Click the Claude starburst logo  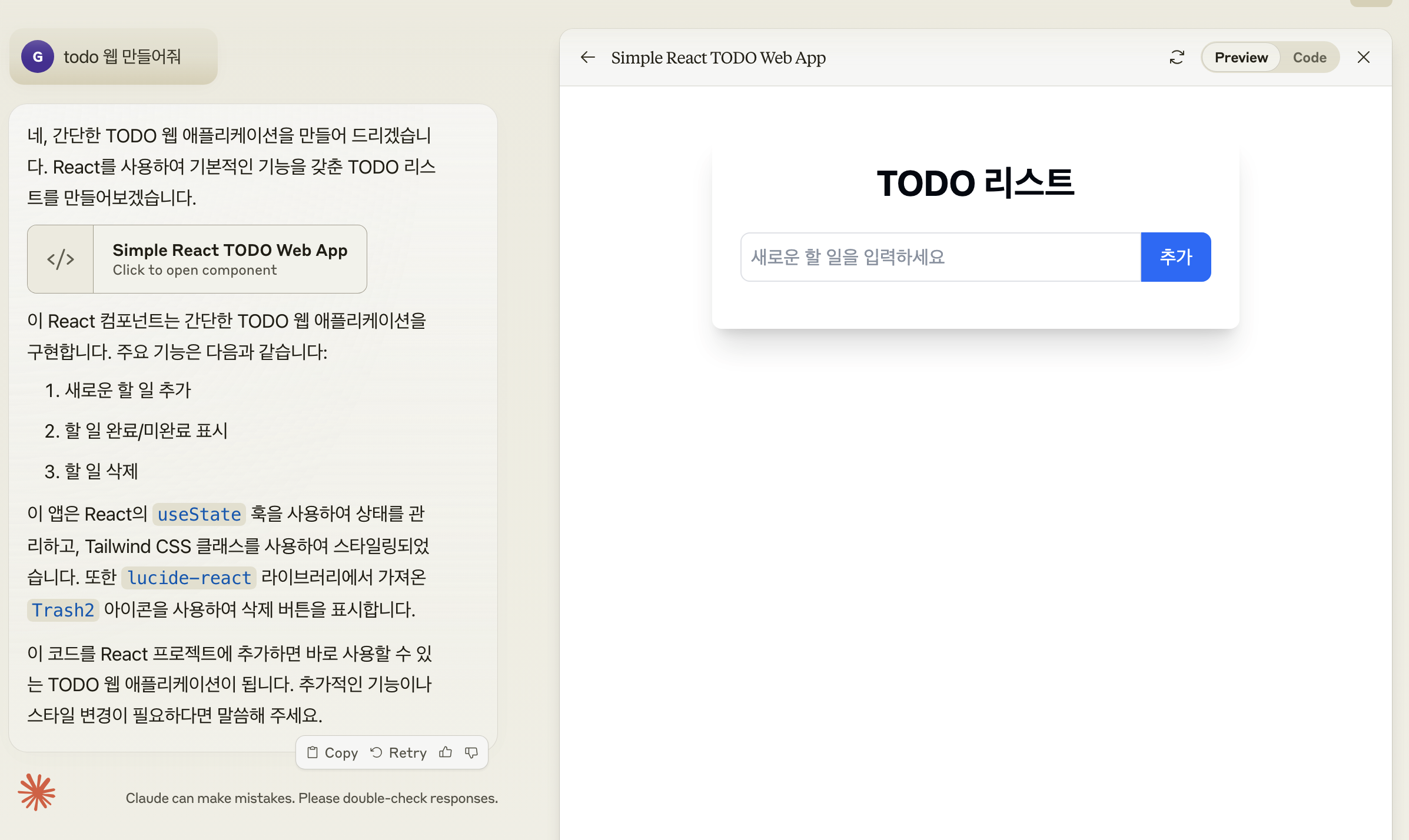pos(36,792)
